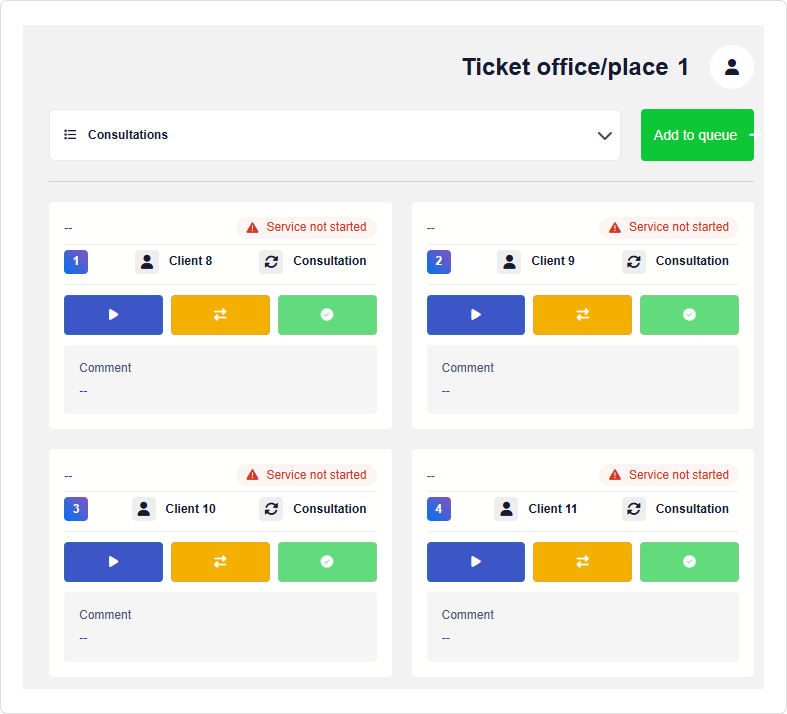The width and height of the screenshot is (787, 714).
Task: Click Consultation refresh icon for Client 9
Action: (634, 262)
